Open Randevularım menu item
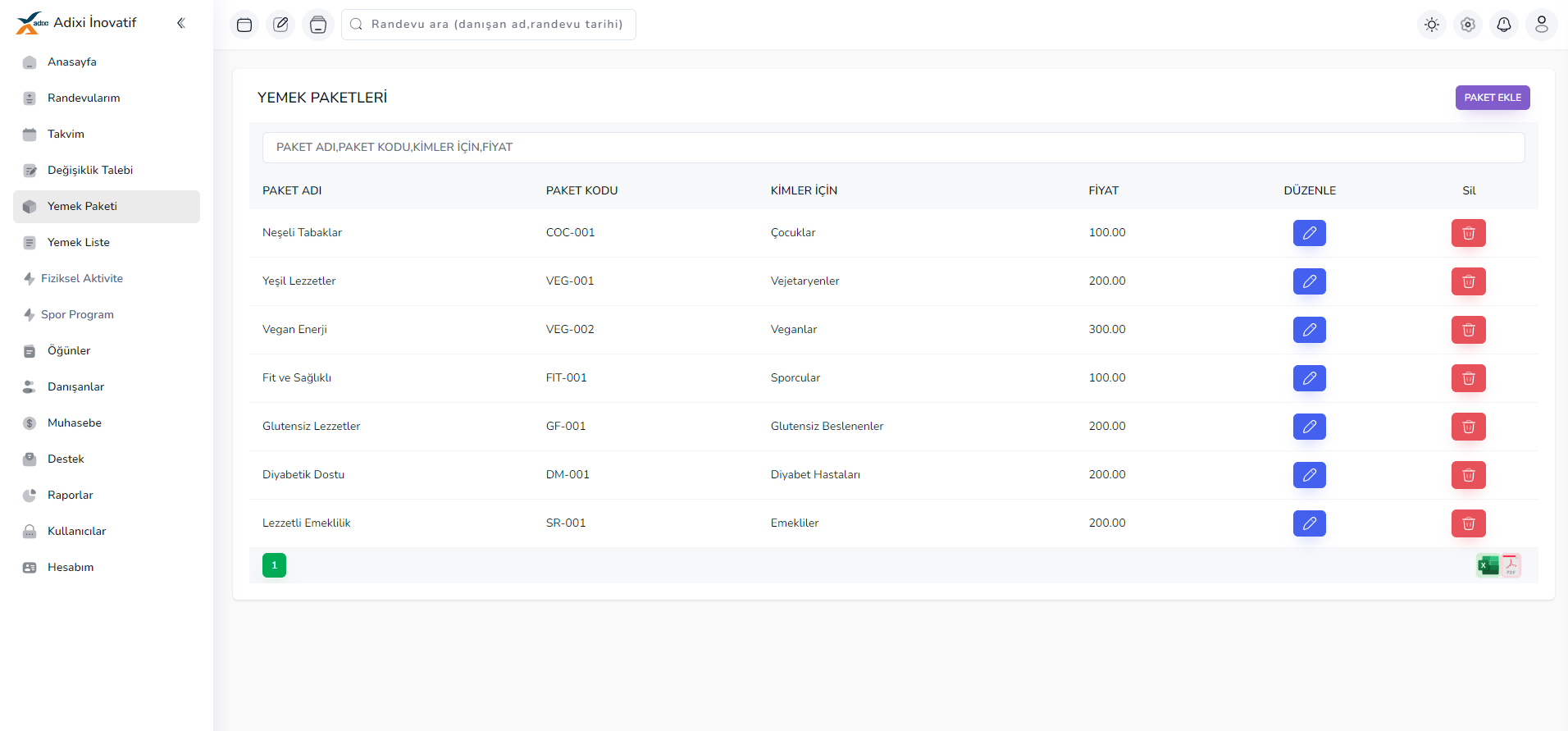Screen dimensions: 1568x731 [x=107, y=98]
